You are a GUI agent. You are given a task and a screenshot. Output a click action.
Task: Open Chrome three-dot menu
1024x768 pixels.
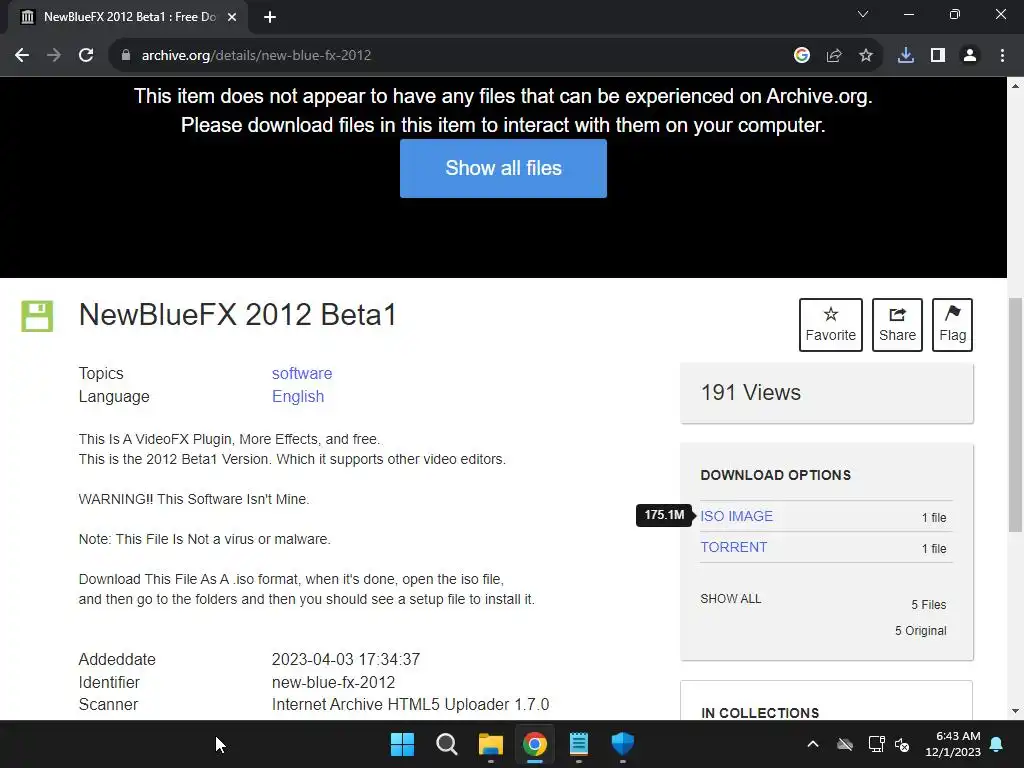pyautogui.click(x=1002, y=56)
